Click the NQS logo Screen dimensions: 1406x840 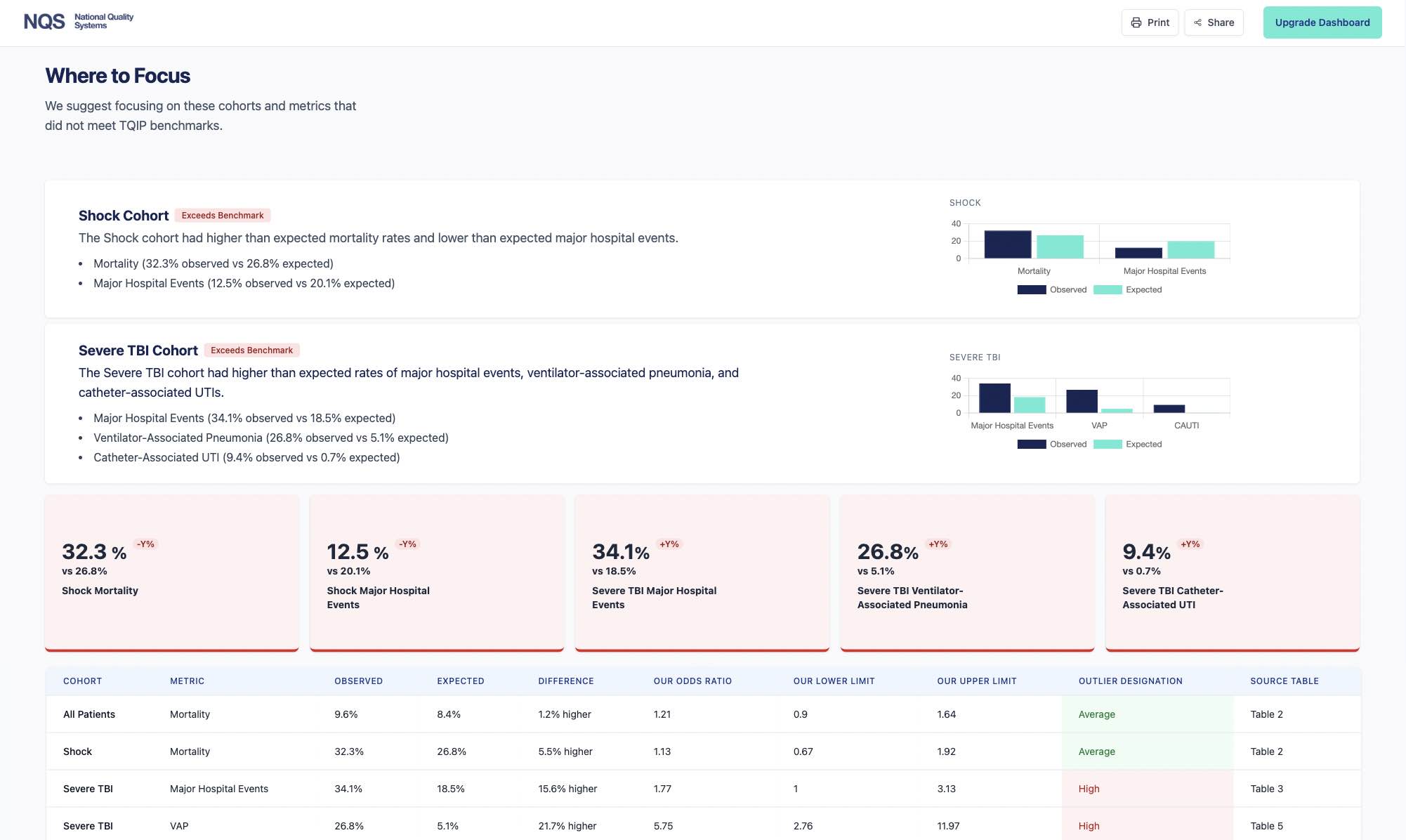coord(78,22)
